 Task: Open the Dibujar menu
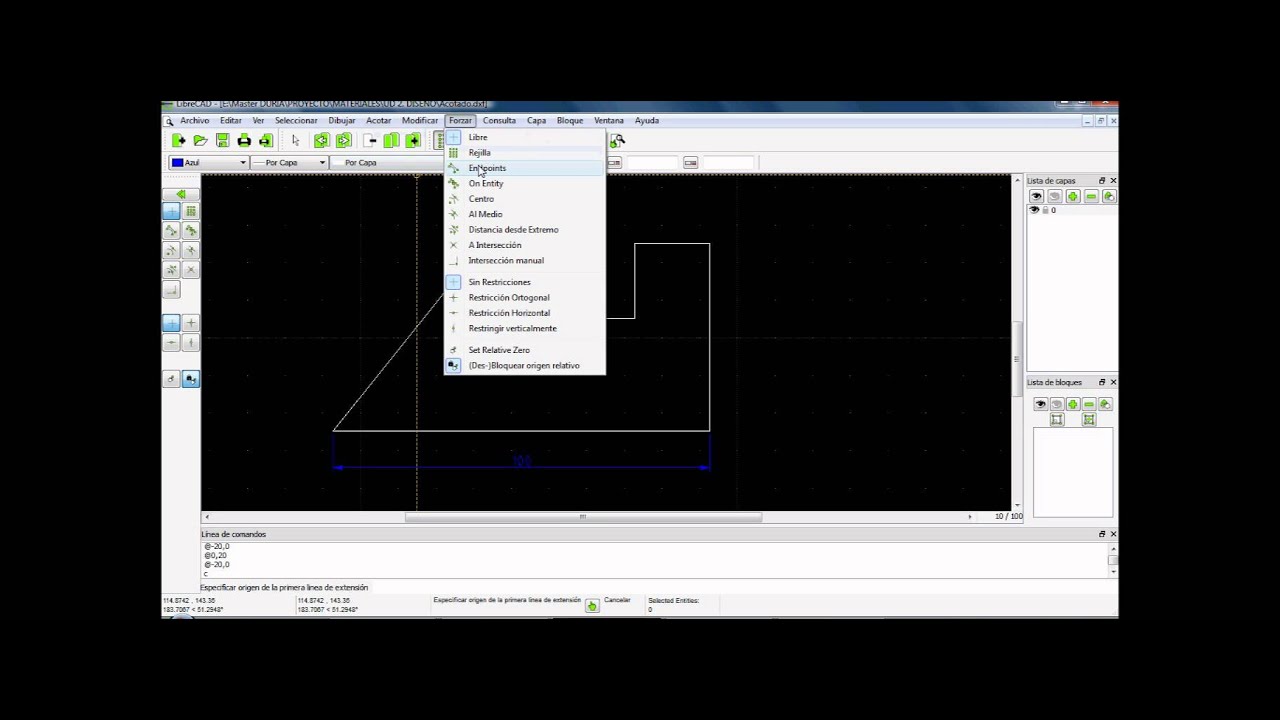tap(341, 121)
